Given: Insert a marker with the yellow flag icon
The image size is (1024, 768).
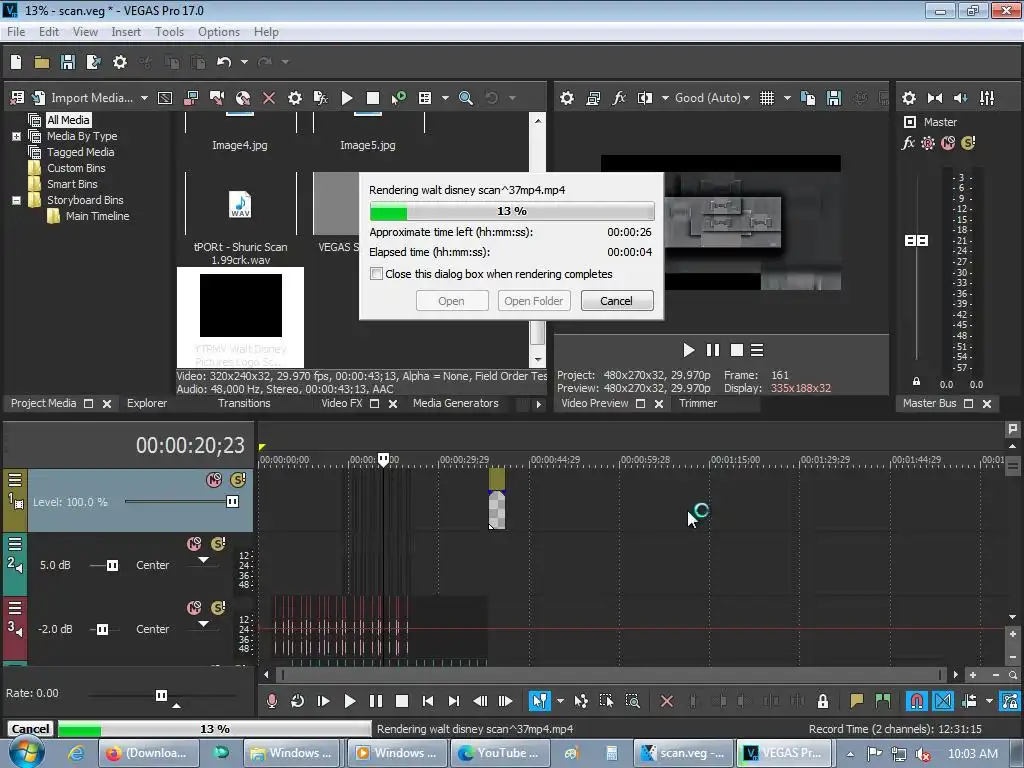Looking at the screenshot, I should [856, 701].
